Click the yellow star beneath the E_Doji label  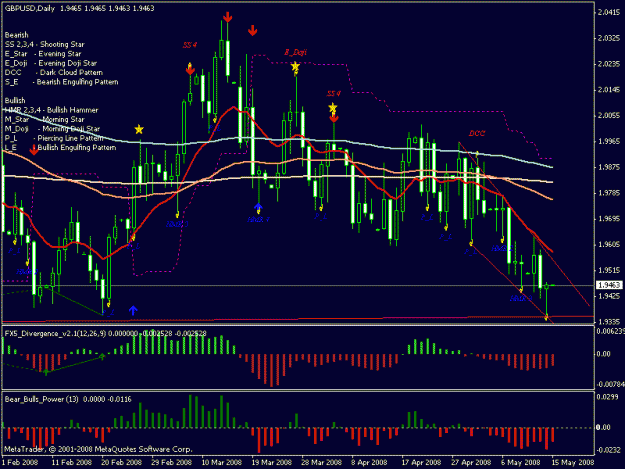coord(295,67)
